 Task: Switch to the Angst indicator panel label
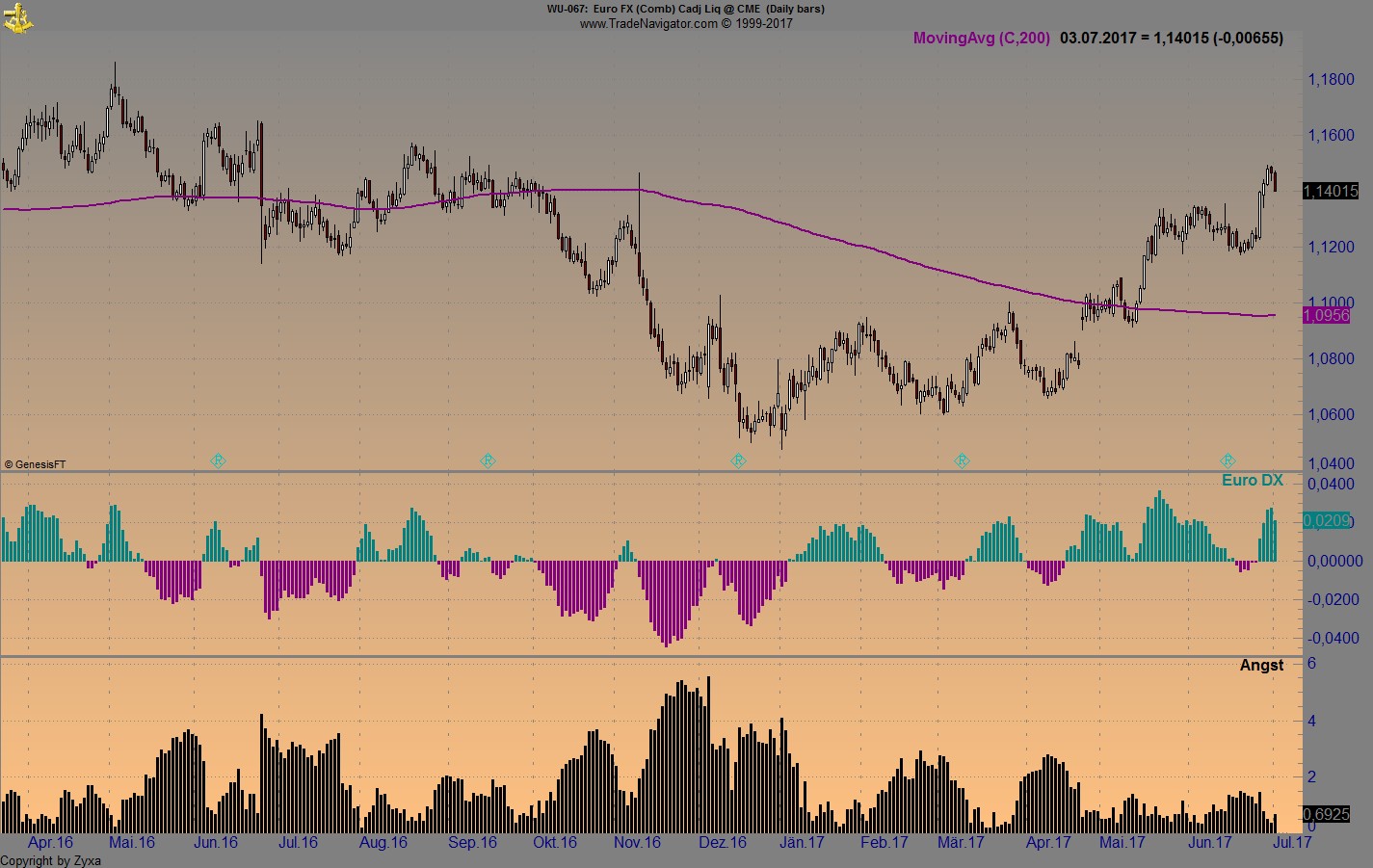pos(1261,665)
